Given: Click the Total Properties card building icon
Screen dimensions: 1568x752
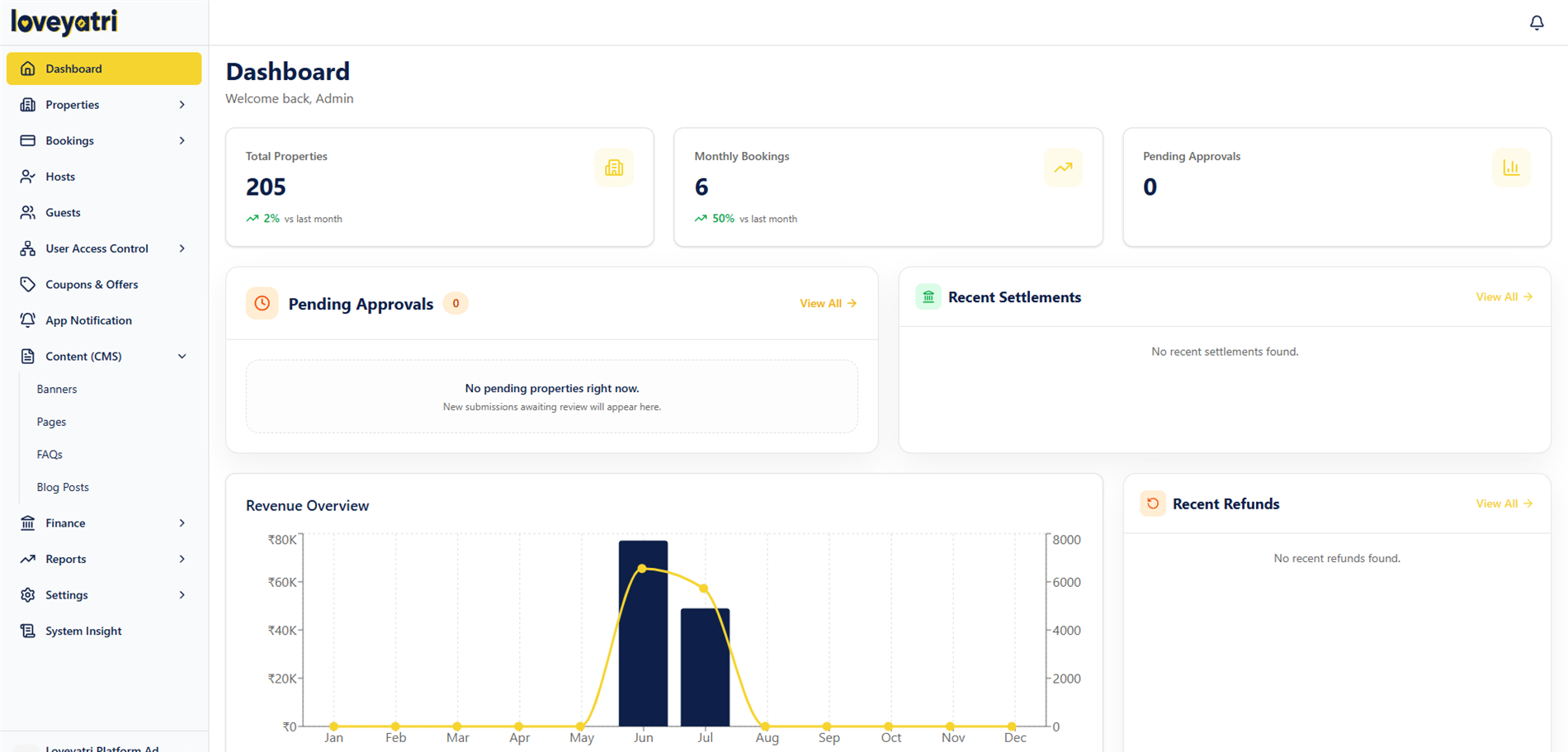Looking at the screenshot, I should pyautogui.click(x=614, y=168).
